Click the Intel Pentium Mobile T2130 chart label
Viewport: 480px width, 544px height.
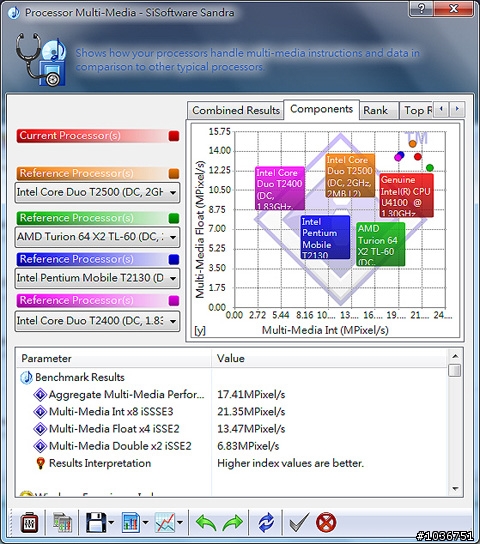325,237
